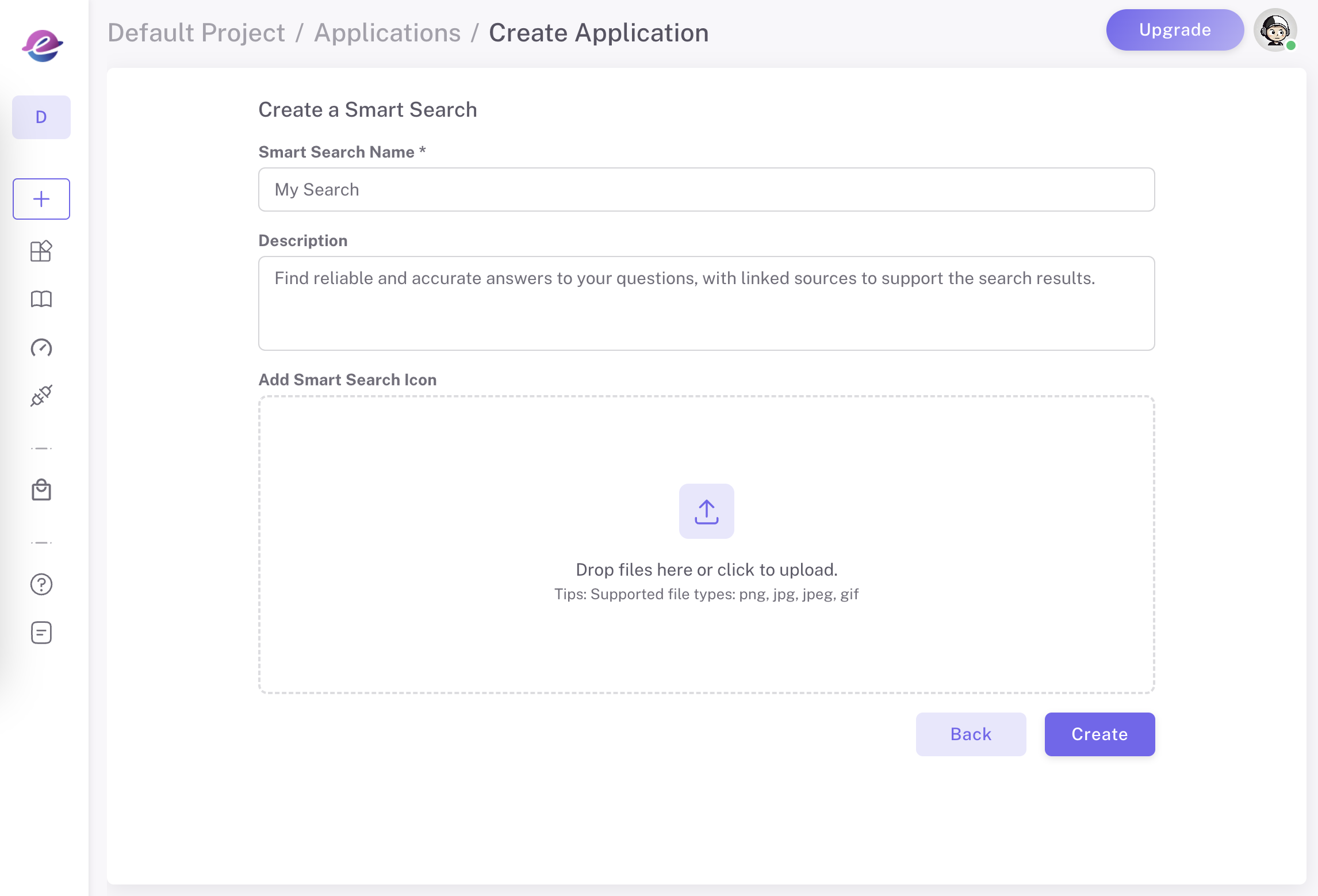Click the Create button
Viewport: 1318px width, 896px height.
coord(1099,734)
